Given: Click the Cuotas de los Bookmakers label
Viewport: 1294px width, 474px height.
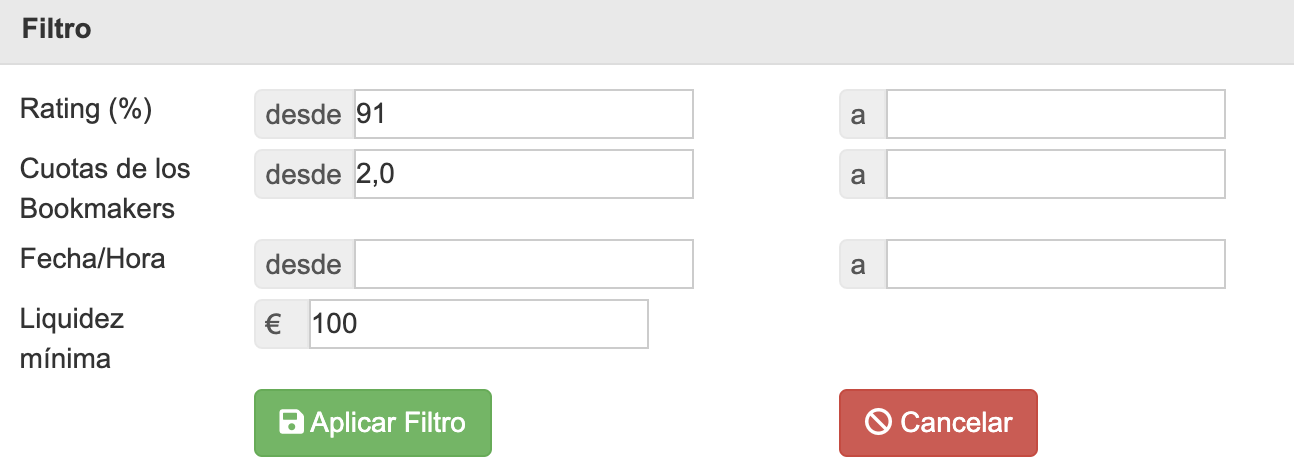Looking at the screenshot, I should pos(105,188).
